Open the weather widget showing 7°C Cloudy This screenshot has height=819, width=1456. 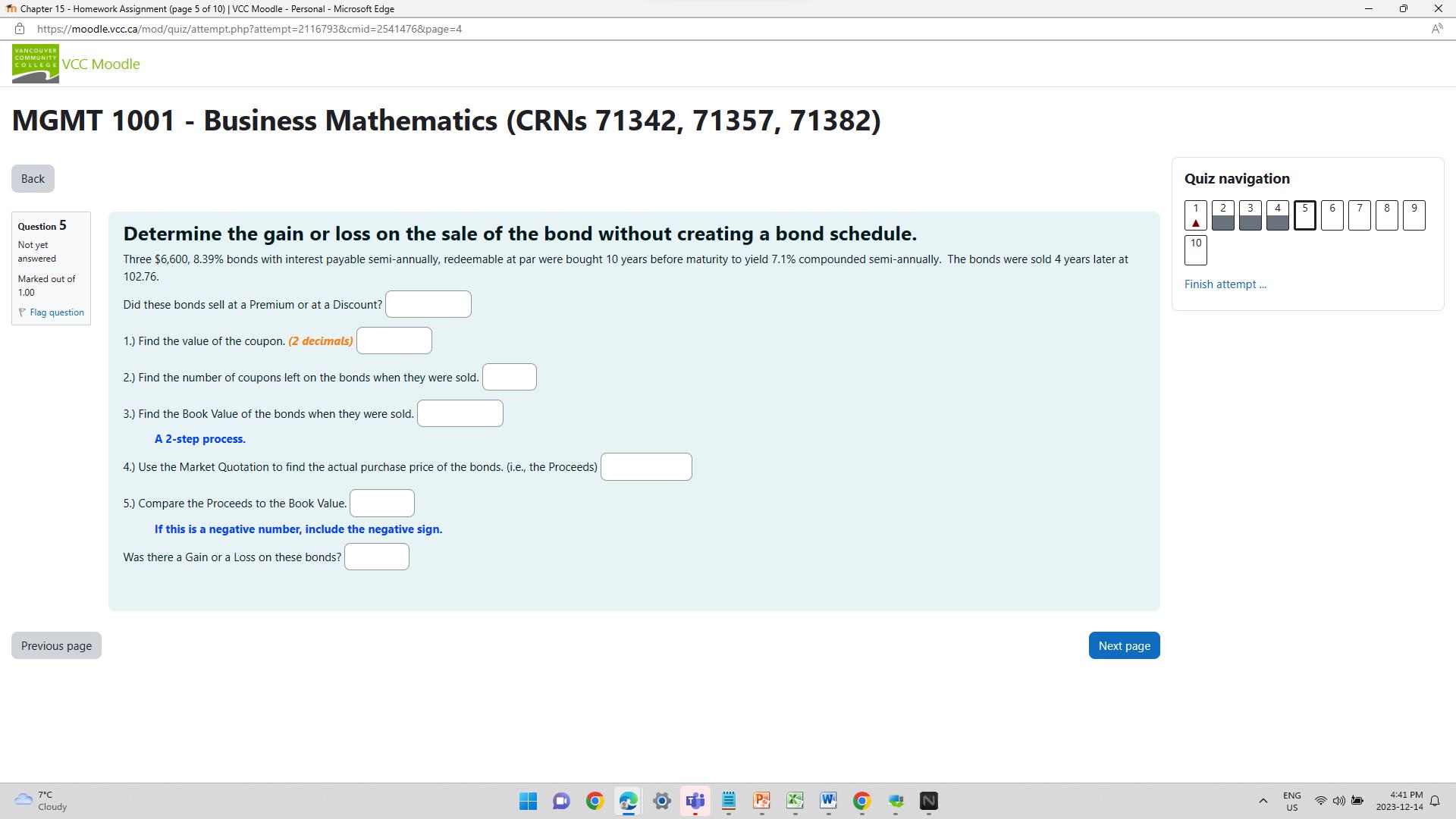pyautogui.click(x=42, y=801)
